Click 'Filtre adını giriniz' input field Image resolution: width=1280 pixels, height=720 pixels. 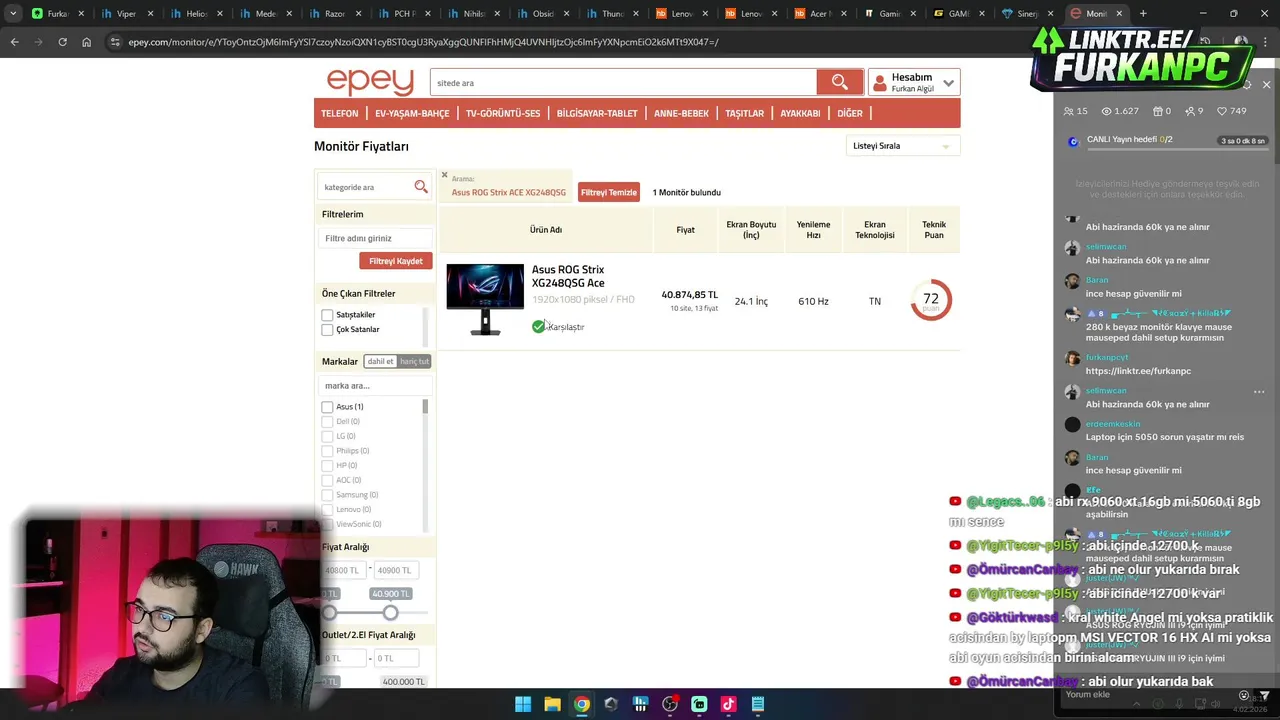click(376, 238)
